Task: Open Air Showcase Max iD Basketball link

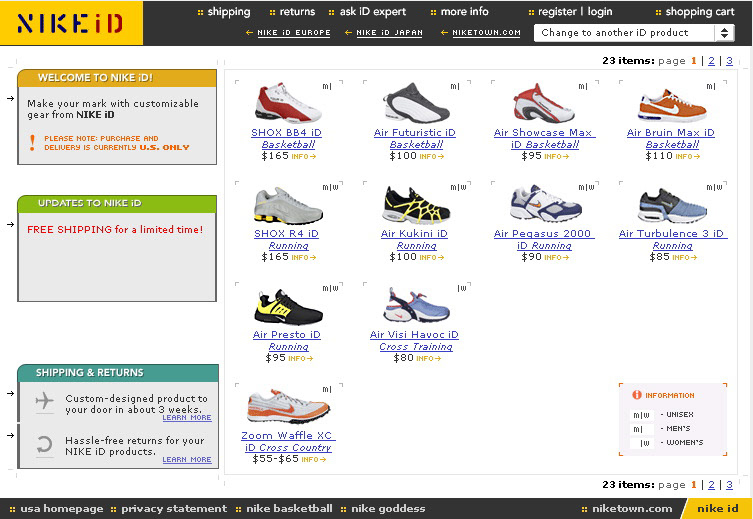Action: click(545, 138)
